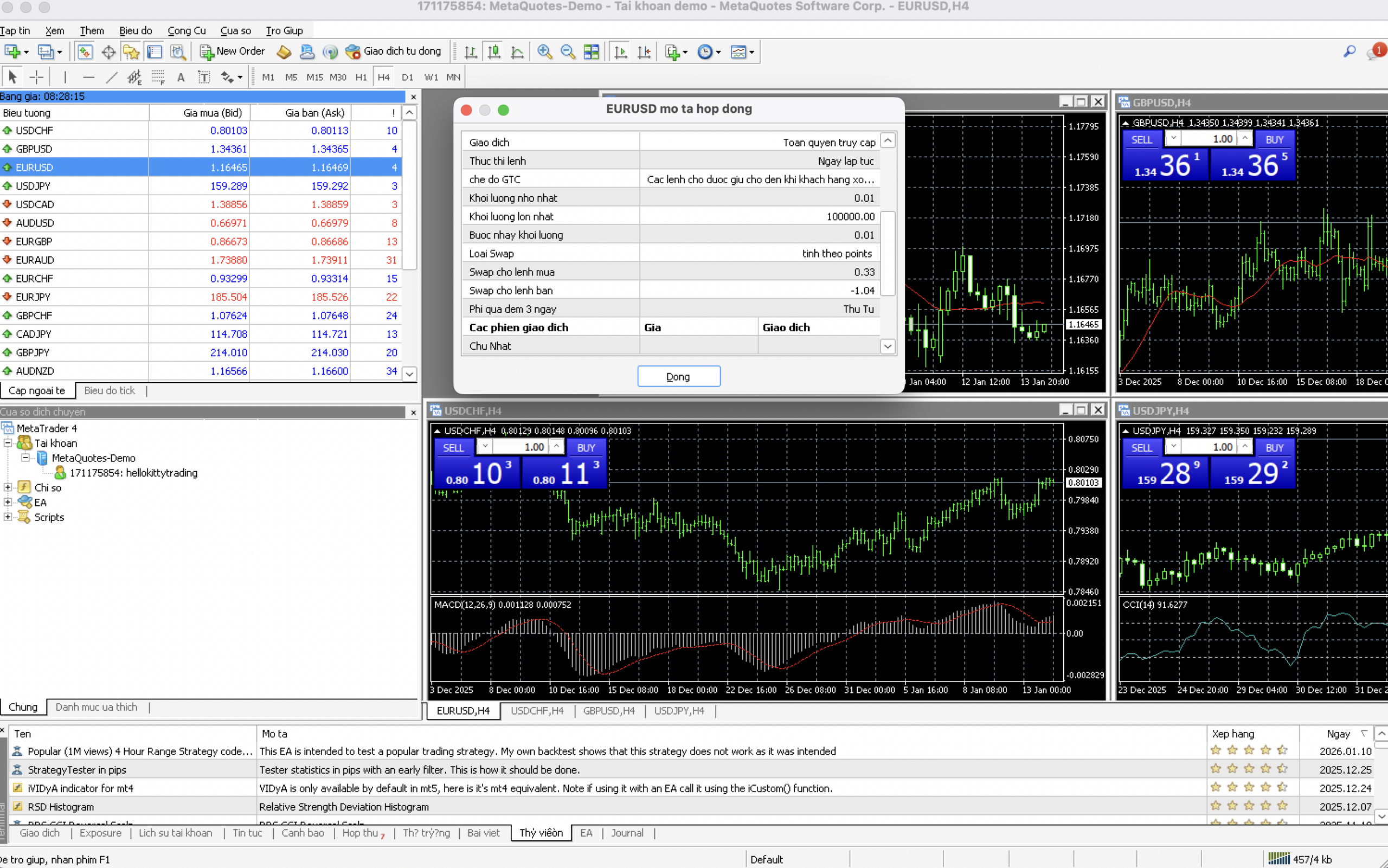Click the trendline drawing tool
Viewport: 1388px width, 868px height.
pos(111,77)
